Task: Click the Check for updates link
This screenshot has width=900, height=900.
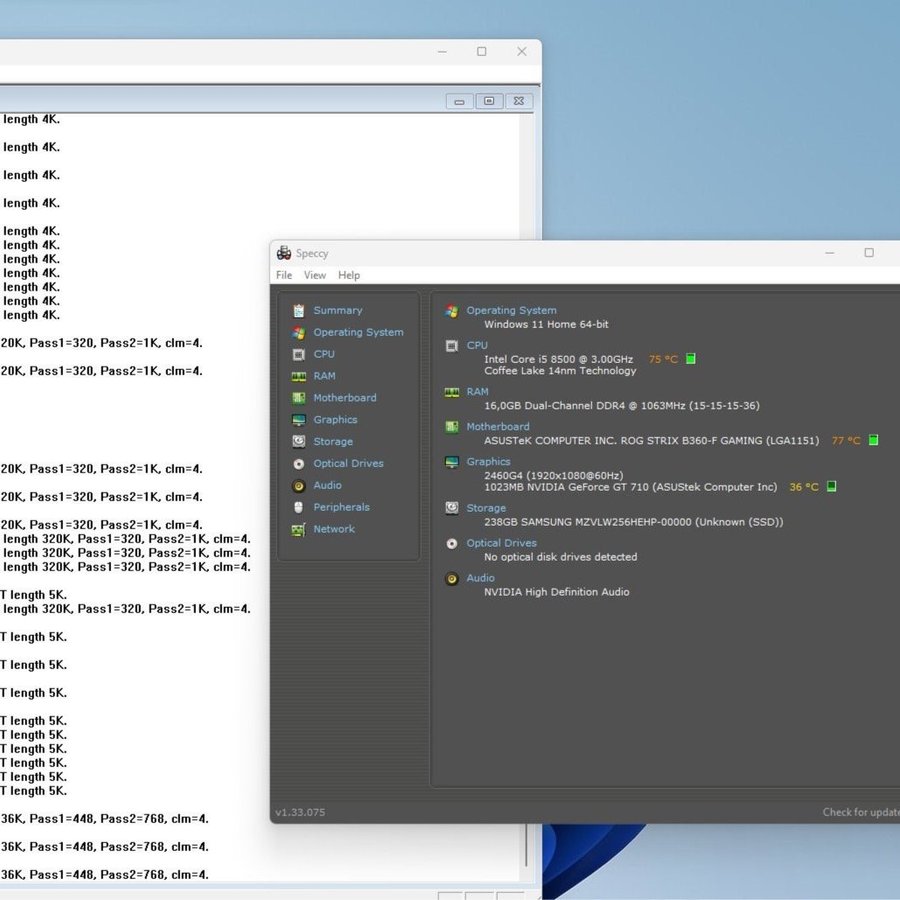Action: tap(860, 813)
